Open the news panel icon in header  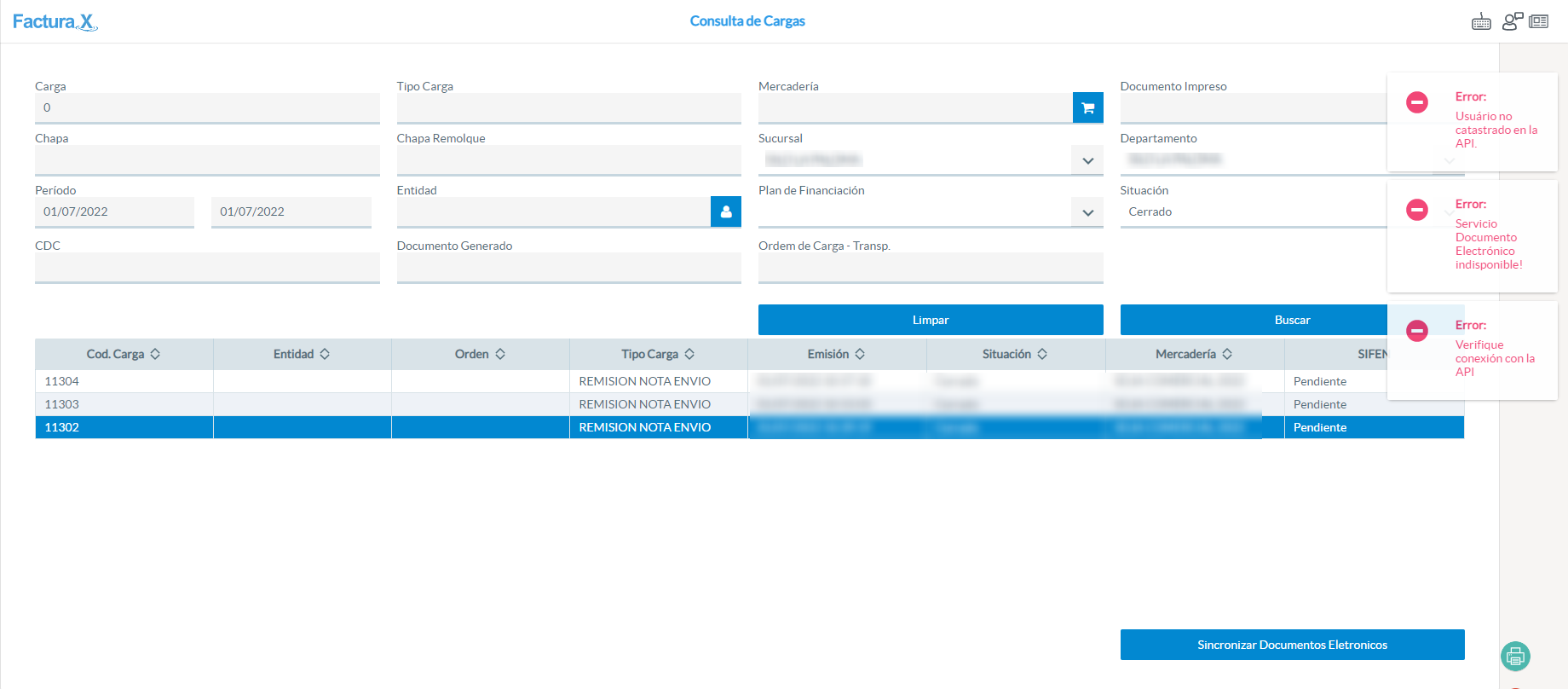click(x=1539, y=22)
